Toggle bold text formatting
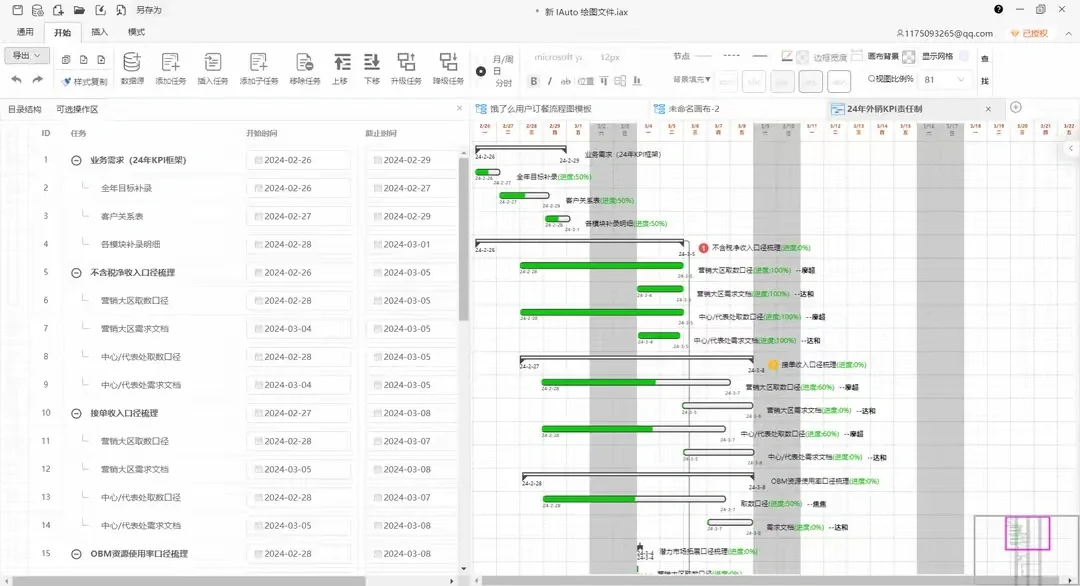Viewport: 1080px width, 586px height. (x=534, y=81)
